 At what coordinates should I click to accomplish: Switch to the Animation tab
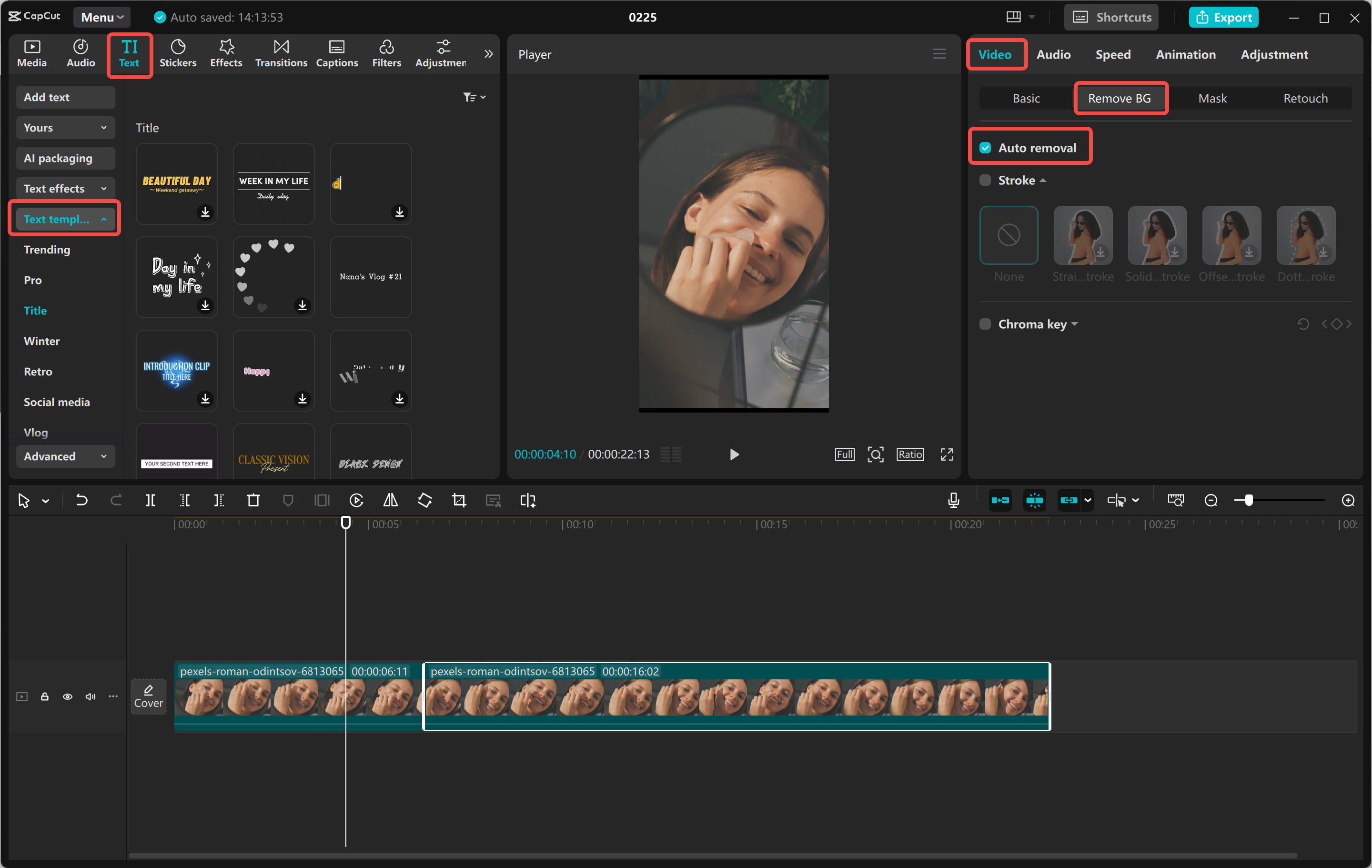(x=1185, y=54)
